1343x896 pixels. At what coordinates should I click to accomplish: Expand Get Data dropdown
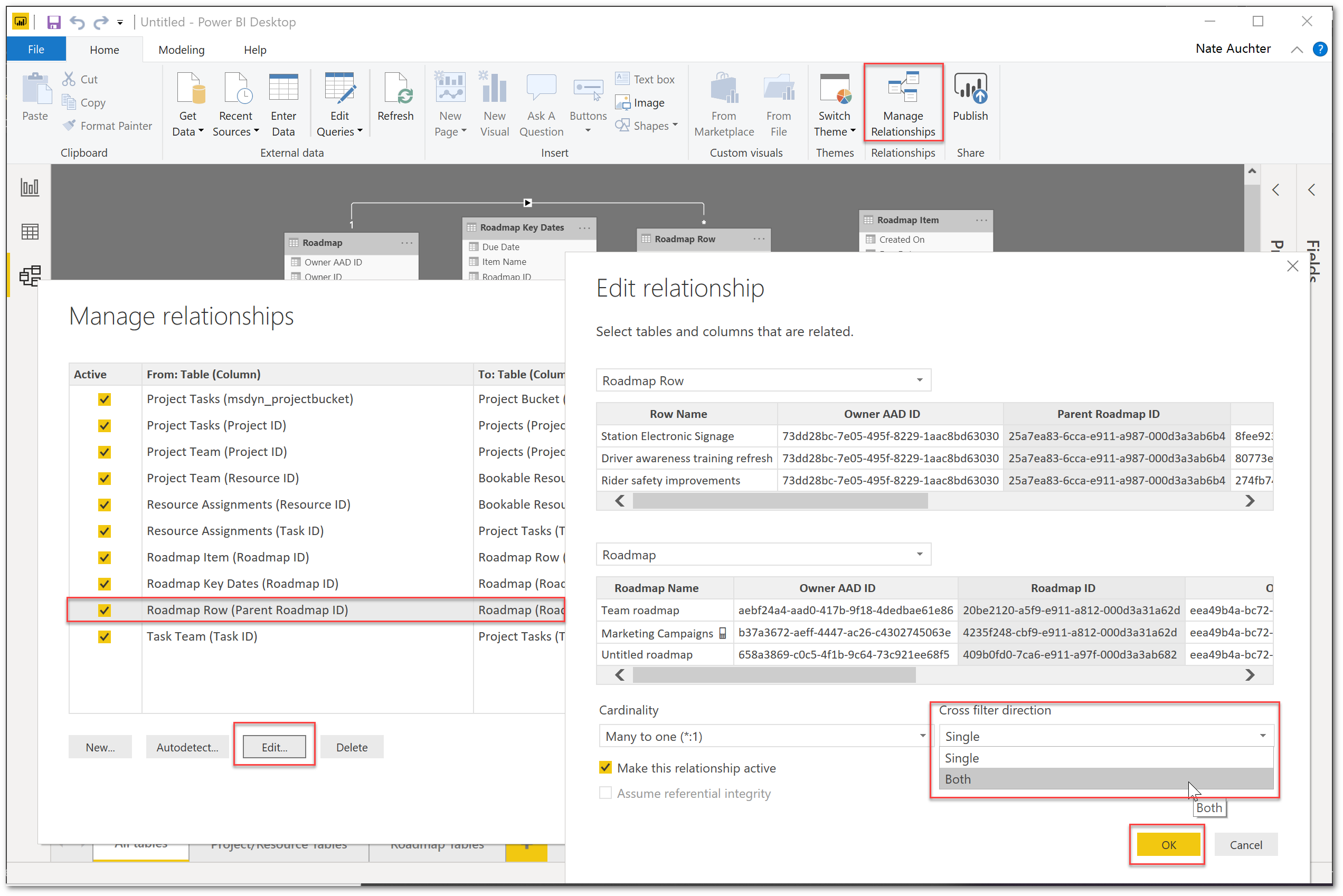point(201,131)
